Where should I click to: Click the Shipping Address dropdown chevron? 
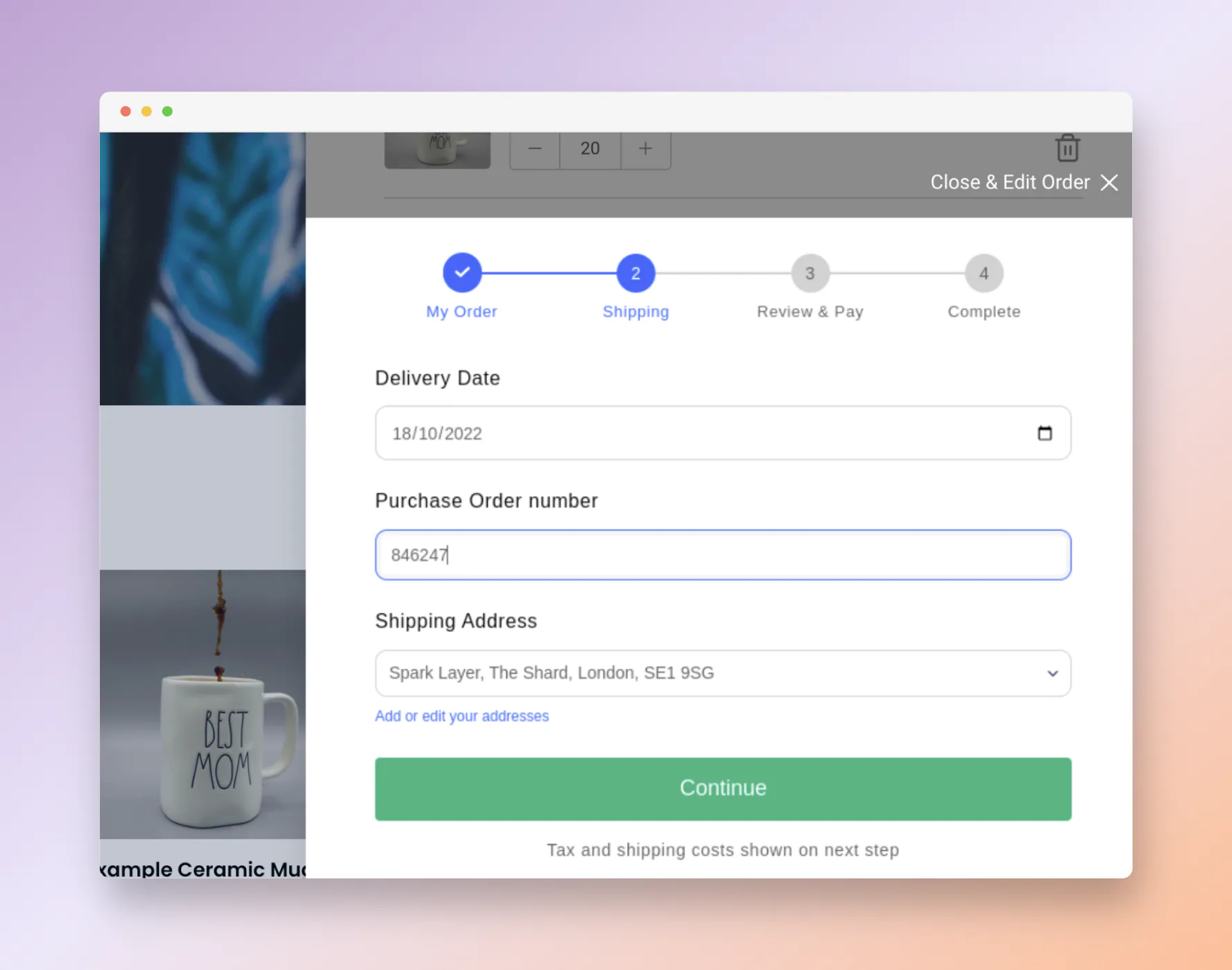[1052, 673]
